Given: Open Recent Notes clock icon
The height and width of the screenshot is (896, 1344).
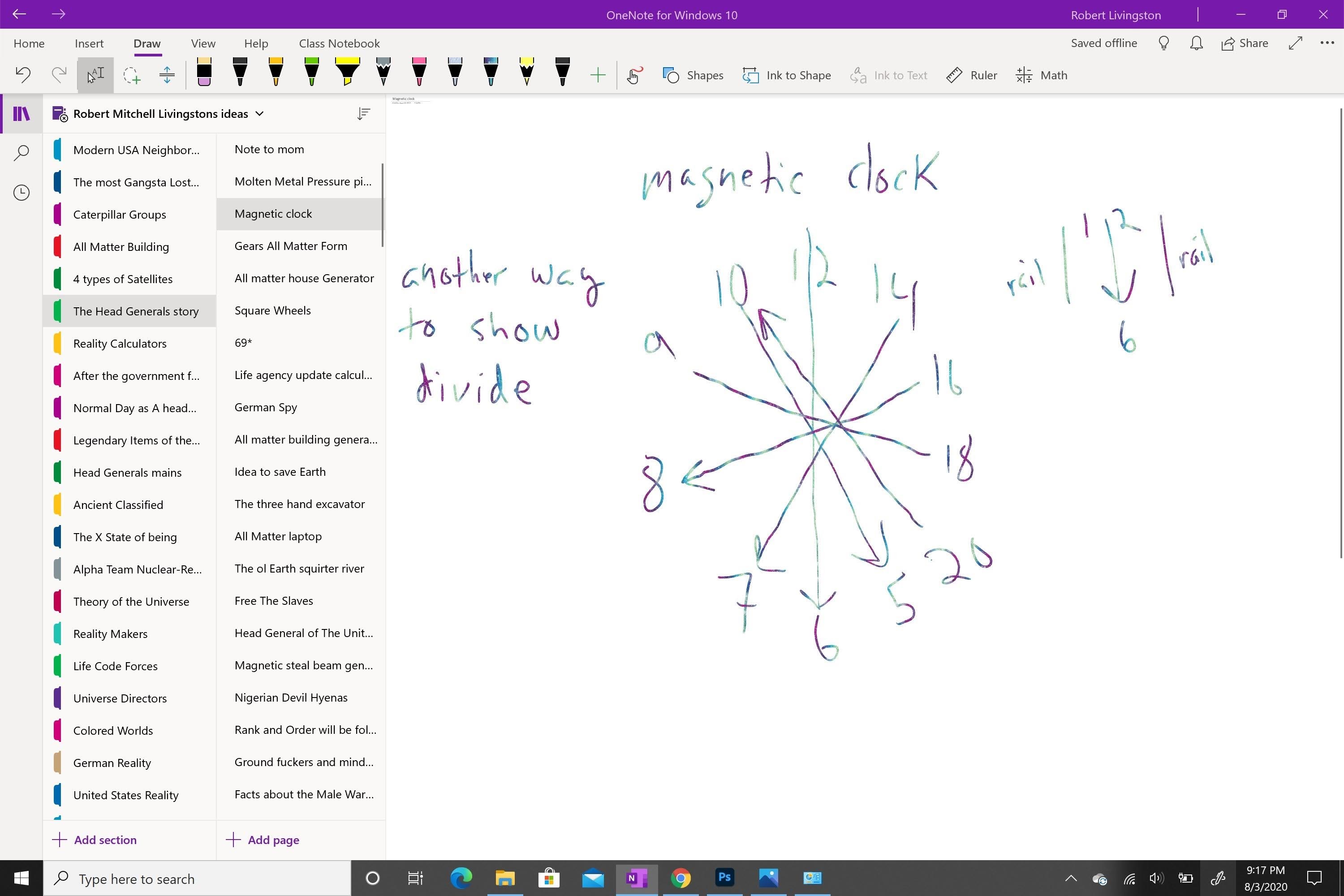Looking at the screenshot, I should (21, 193).
